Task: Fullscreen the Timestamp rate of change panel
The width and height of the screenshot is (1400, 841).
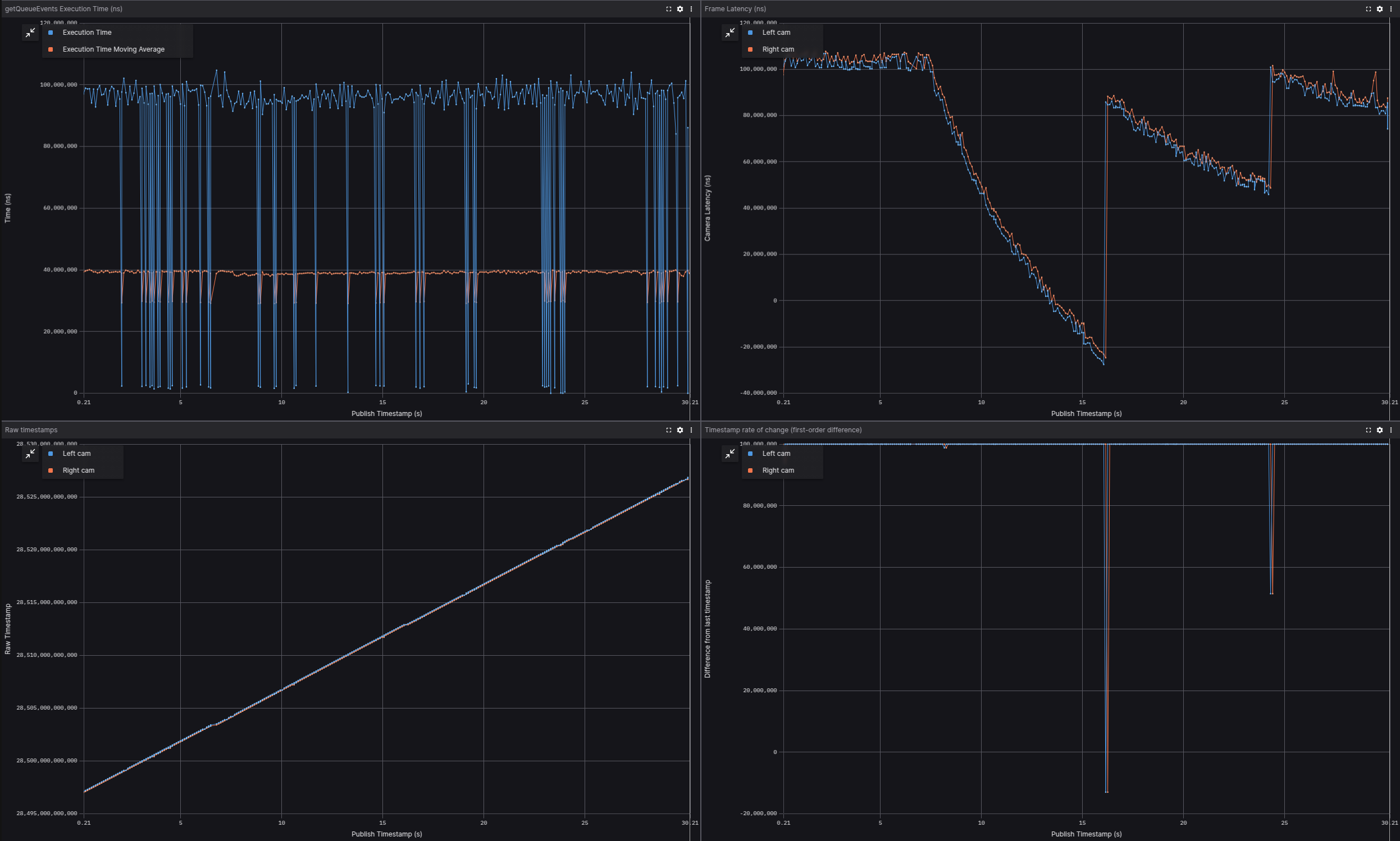Action: tap(1368, 430)
